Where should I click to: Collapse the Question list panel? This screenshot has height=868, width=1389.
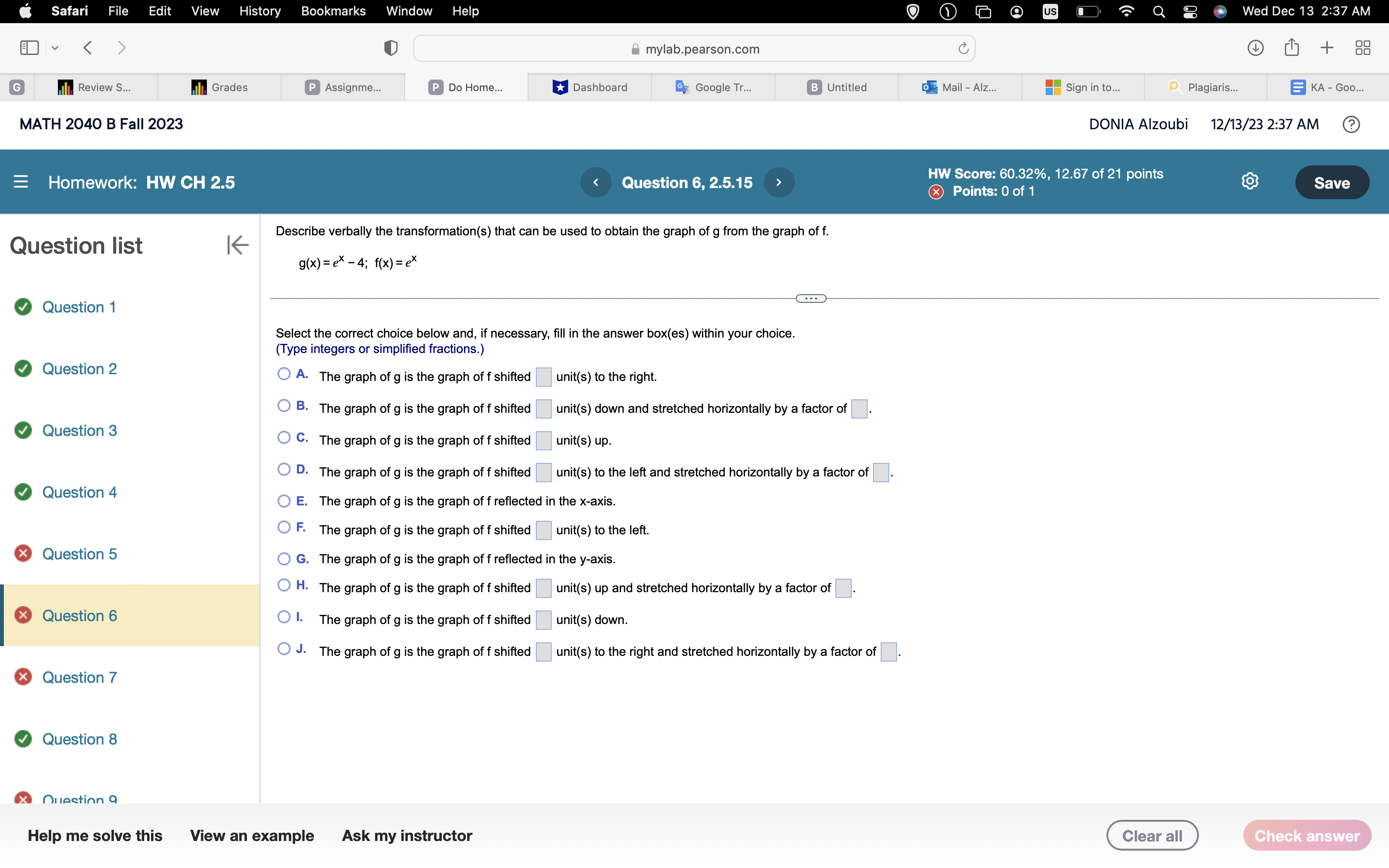(x=237, y=245)
